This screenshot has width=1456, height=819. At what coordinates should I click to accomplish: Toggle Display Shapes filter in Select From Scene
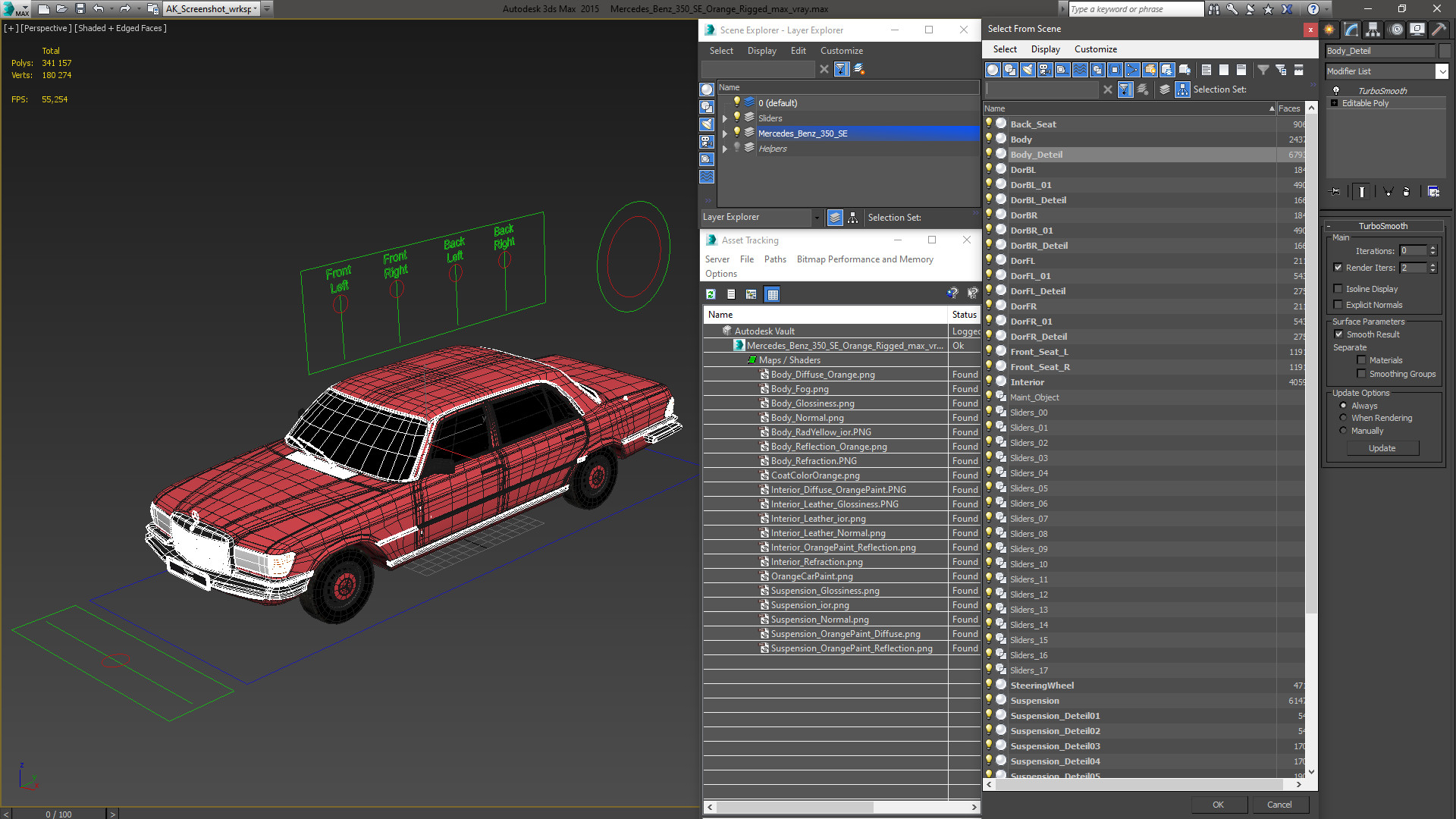click(1010, 70)
